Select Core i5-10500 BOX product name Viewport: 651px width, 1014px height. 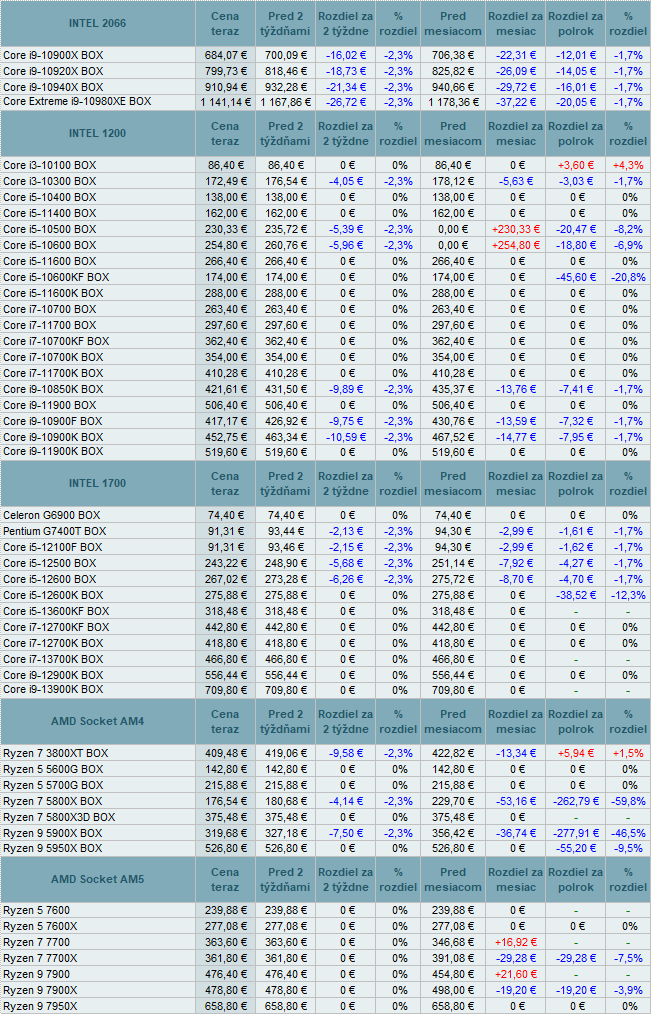tap(50, 229)
